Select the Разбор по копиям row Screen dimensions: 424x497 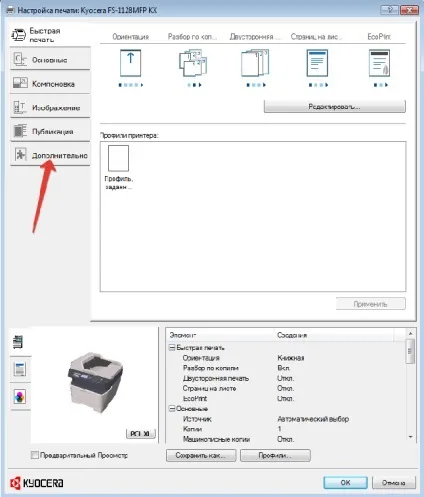(x=286, y=368)
